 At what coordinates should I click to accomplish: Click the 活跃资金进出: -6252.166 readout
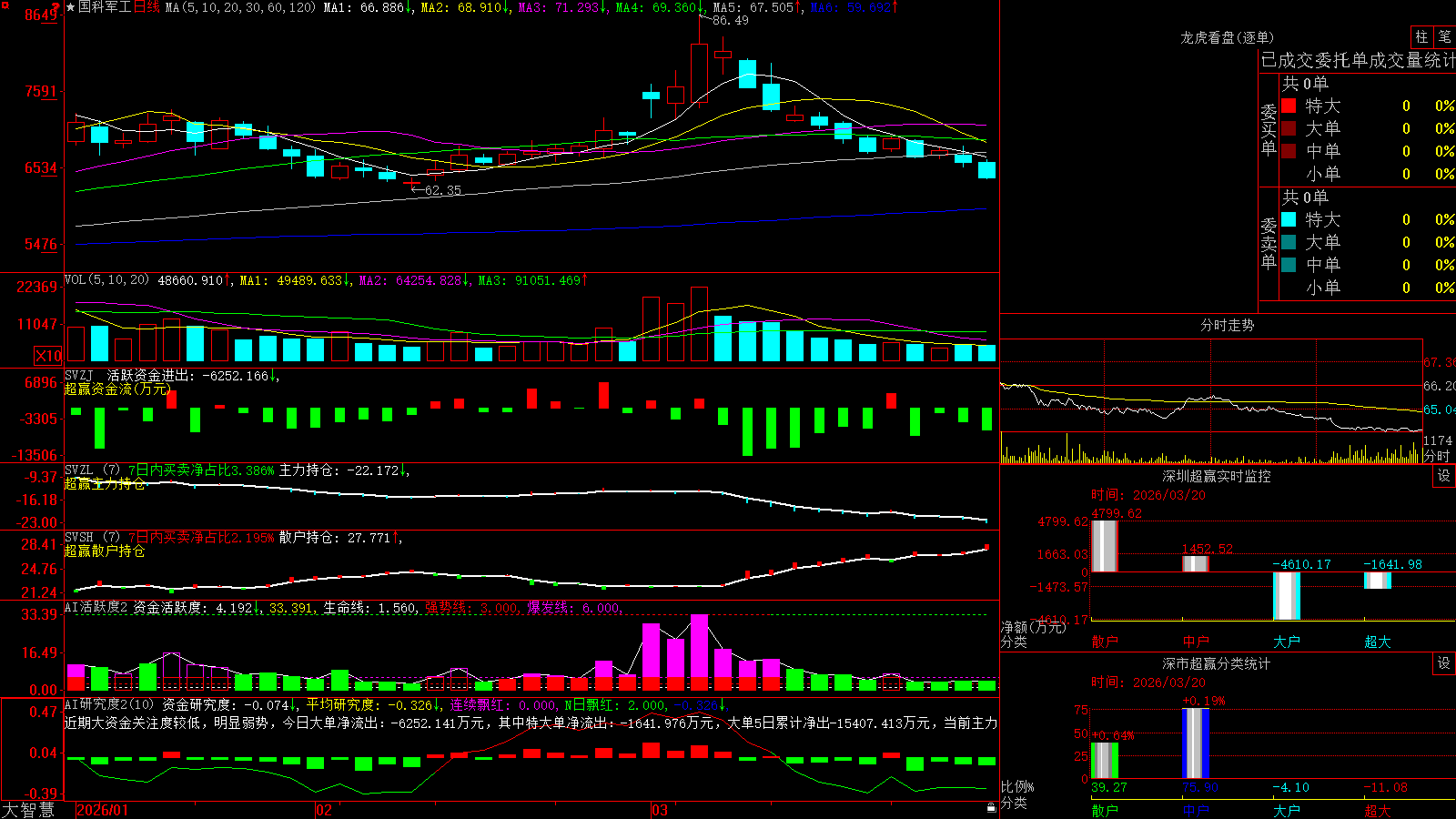click(x=193, y=375)
